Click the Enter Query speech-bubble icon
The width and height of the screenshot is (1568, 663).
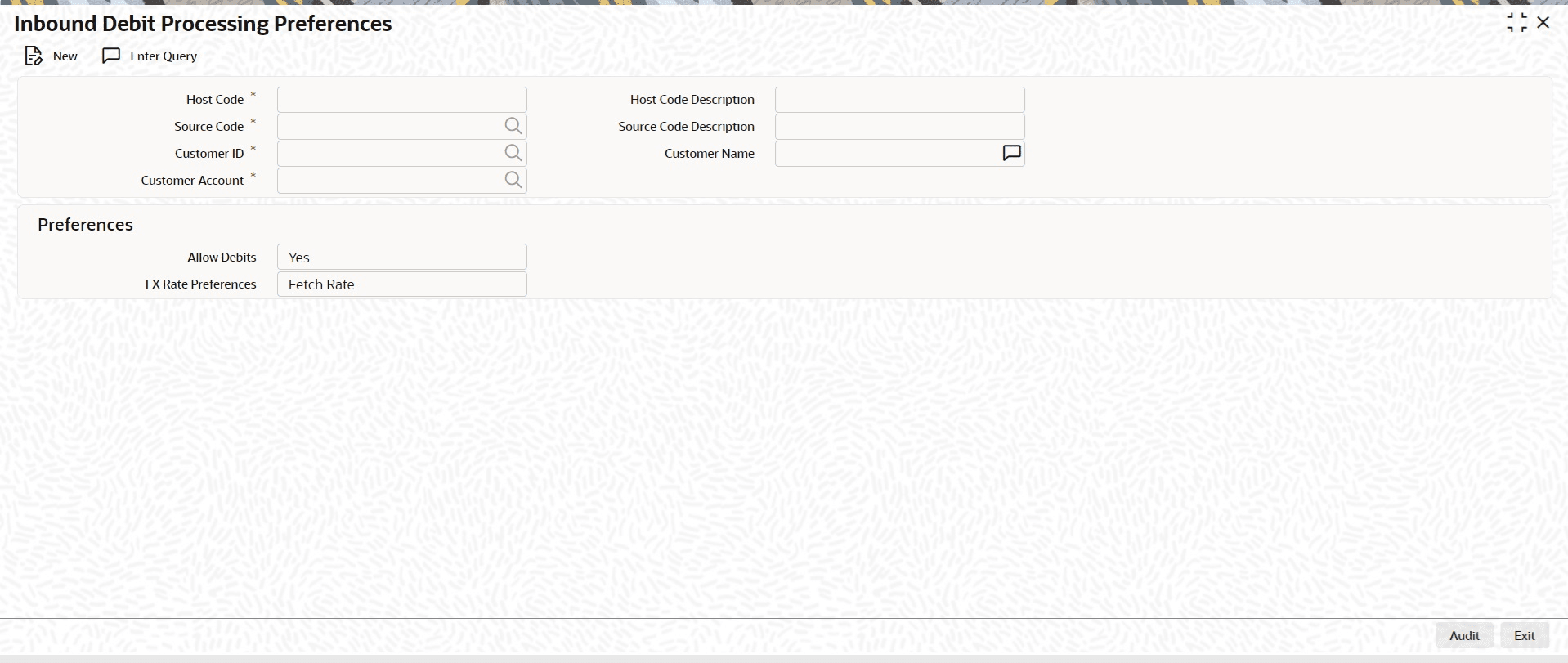click(x=111, y=56)
